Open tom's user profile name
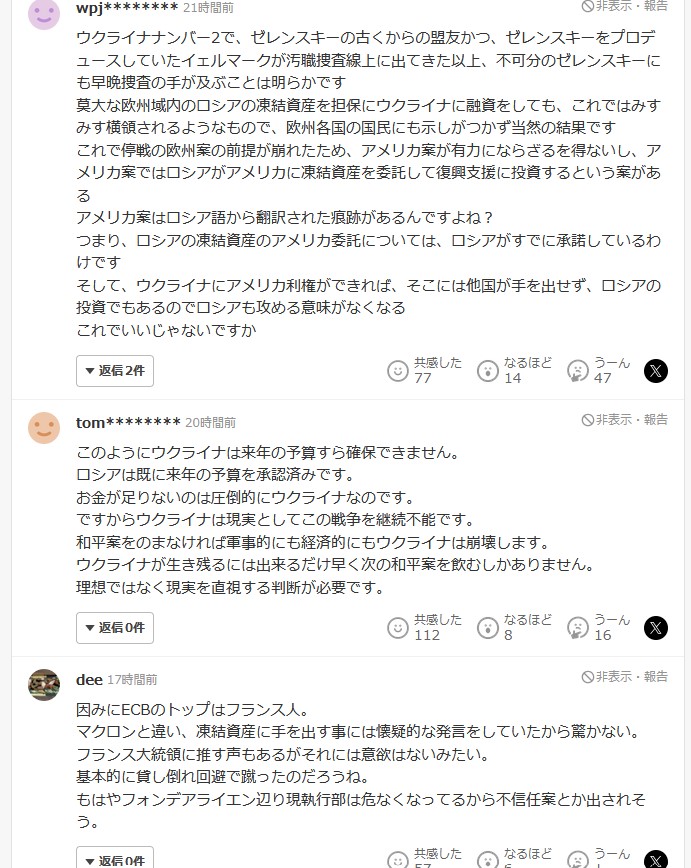The width and height of the screenshot is (691, 868). point(128,422)
